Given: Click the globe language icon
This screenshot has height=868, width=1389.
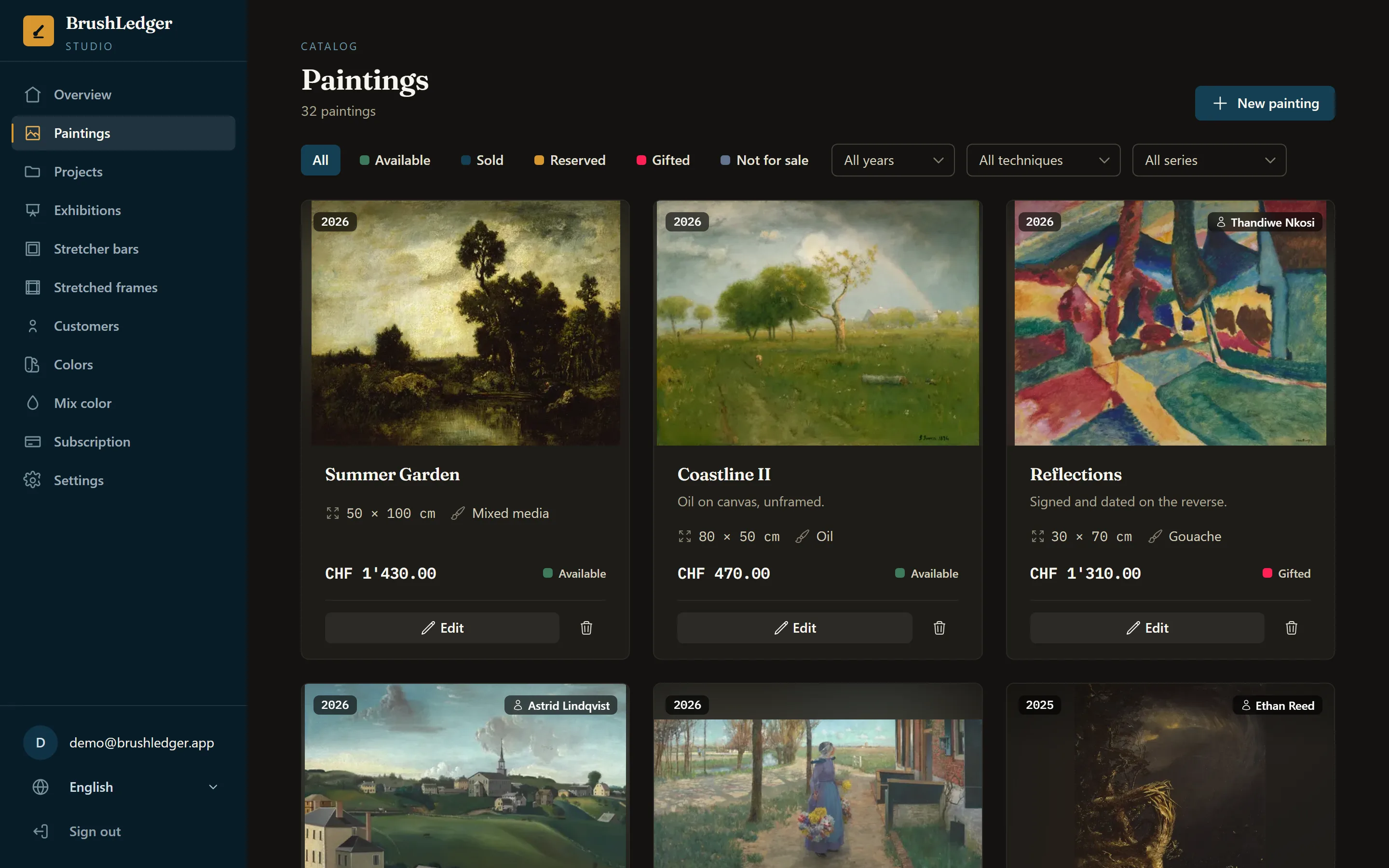Looking at the screenshot, I should [x=40, y=787].
